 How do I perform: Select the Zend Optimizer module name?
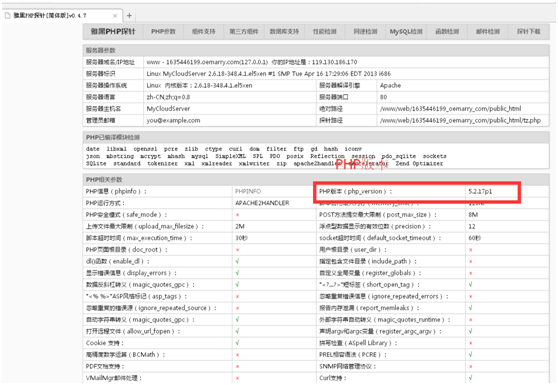click(x=419, y=164)
